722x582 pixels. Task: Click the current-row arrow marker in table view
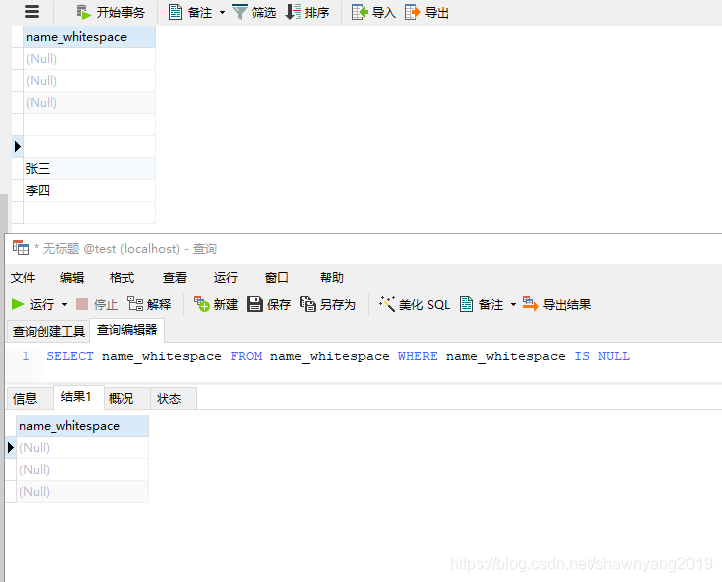(x=17, y=146)
